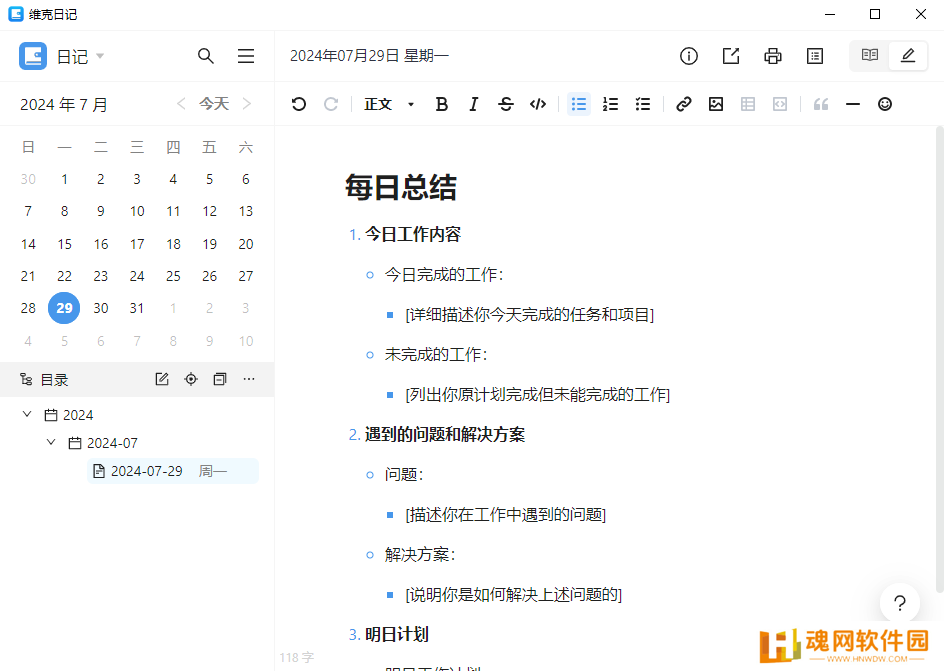Click the 每日总结 title
Image resolution: width=944 pixels, height=671 pixels.
pyautogui.click(x=401, y=187)
